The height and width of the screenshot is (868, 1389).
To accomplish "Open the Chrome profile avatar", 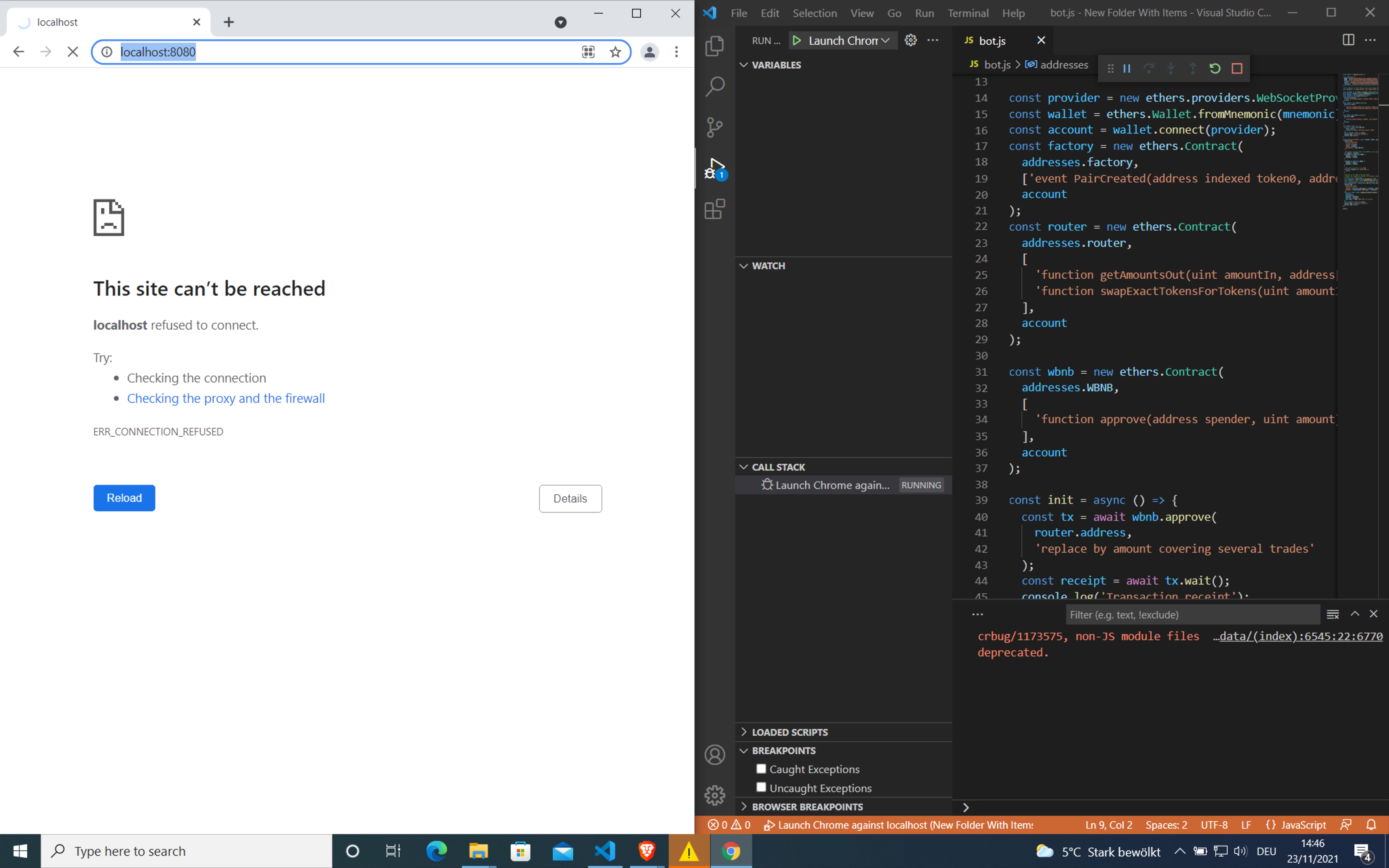I will point(649,52).
